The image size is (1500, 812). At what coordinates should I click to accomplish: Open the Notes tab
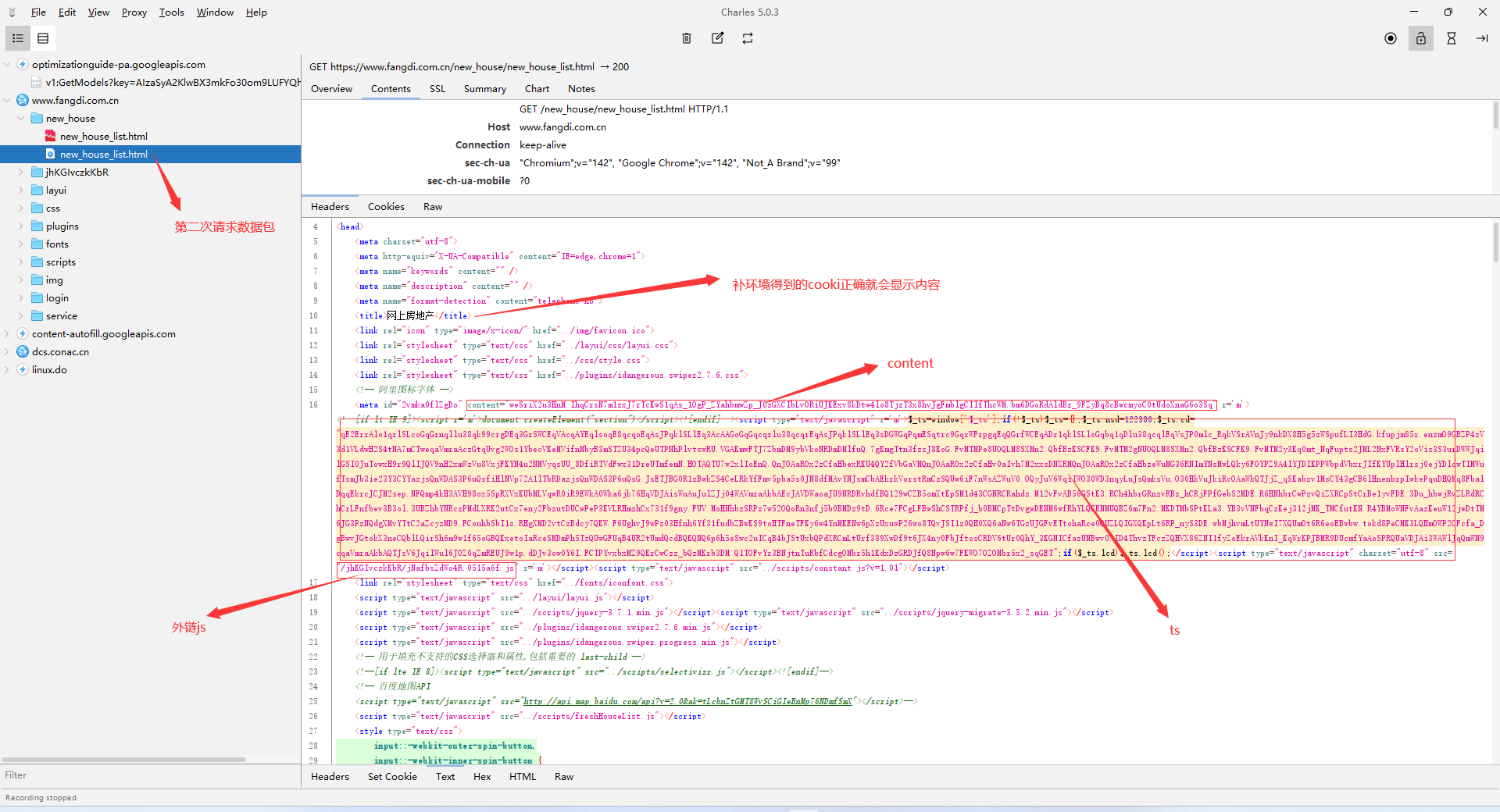point(581,89)
